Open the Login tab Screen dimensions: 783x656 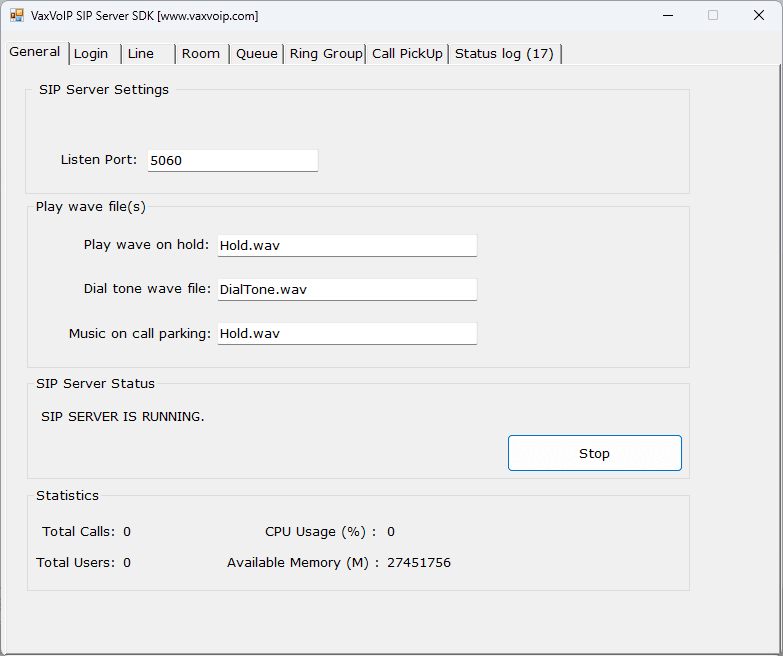click(95, 54)
